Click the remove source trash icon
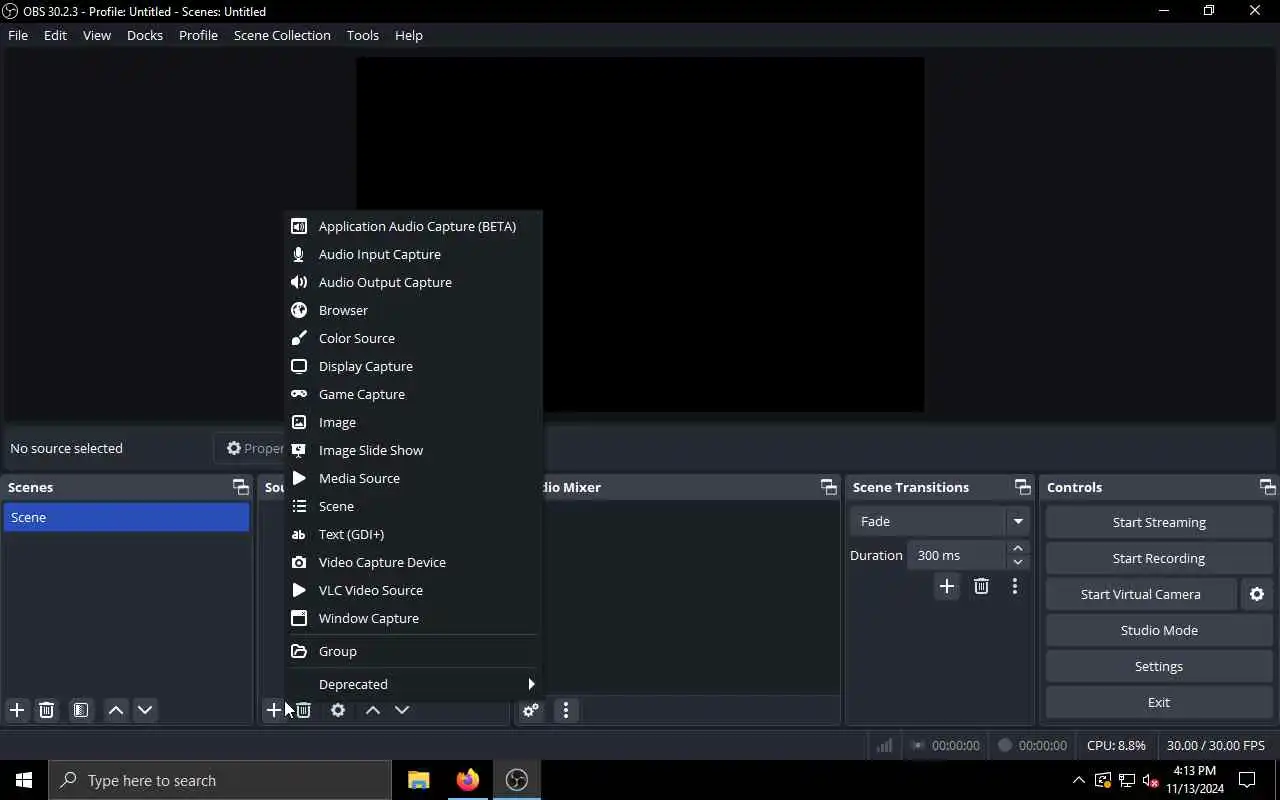This screenshot has width=1280, height=800. point(303,710)
